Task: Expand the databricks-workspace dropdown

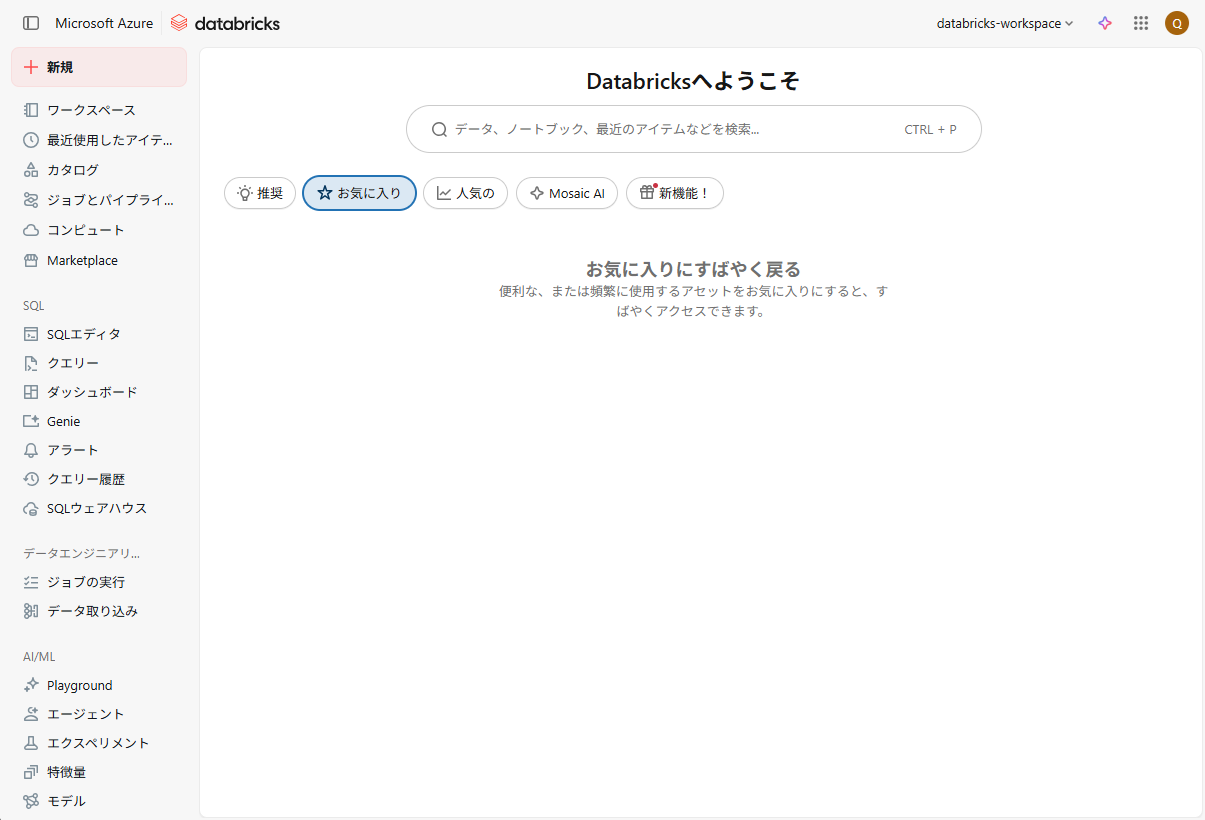Action: [1004, 23]
